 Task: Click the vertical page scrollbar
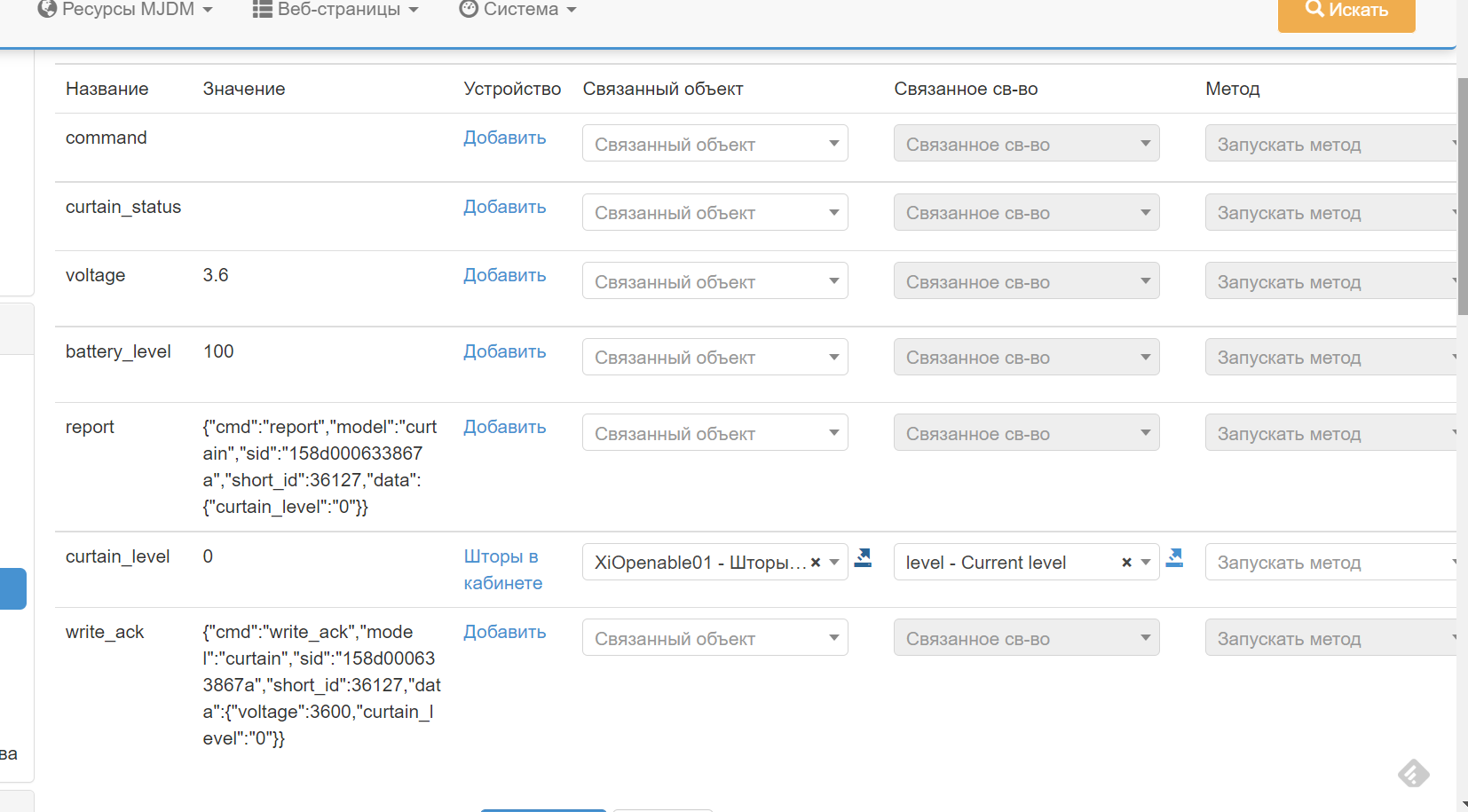[x=1462, y=195]
